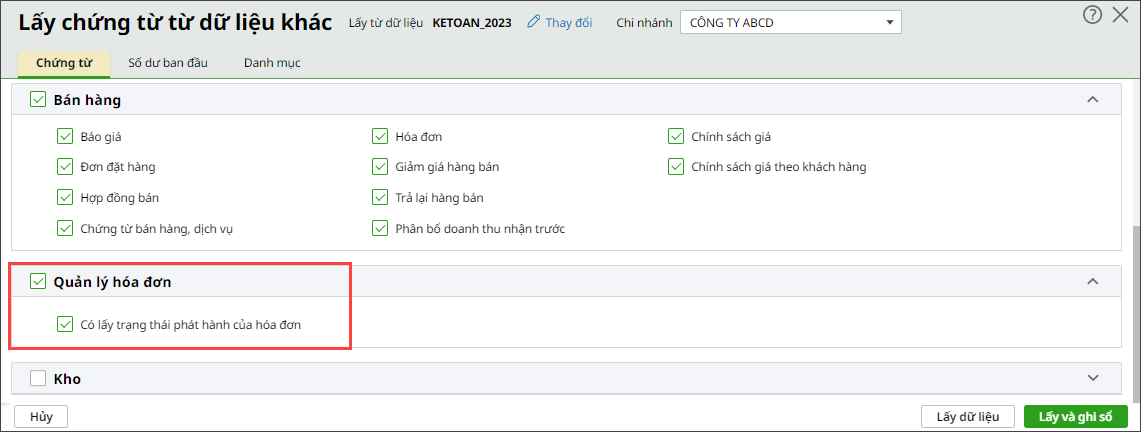The height and width of the screenshot is (432, 1141).
Task: Click the pencil icon beside Thay đổi
Action: pos(533,23)
